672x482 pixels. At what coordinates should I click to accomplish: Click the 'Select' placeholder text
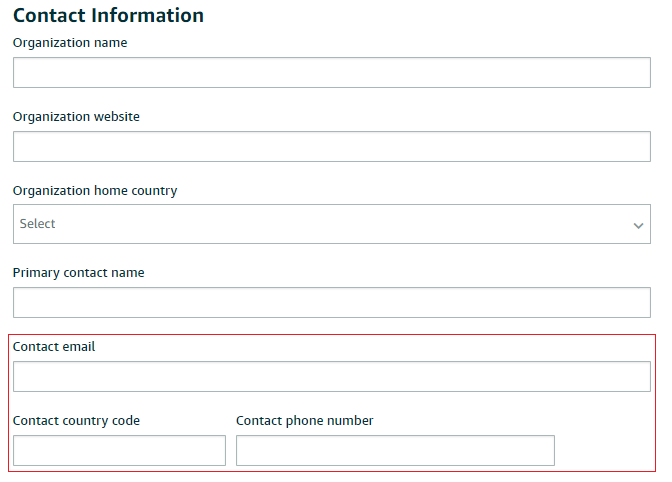pos(37,224)
